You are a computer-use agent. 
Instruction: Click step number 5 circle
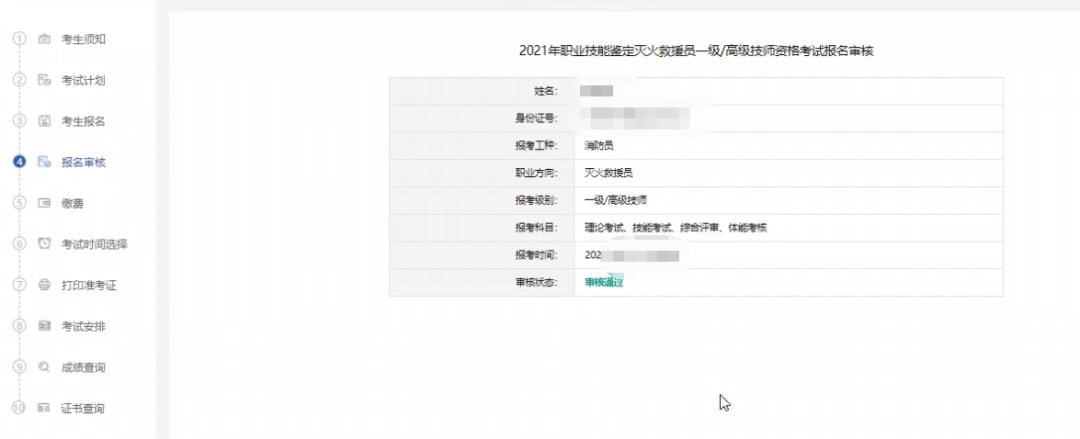point(19,203)
